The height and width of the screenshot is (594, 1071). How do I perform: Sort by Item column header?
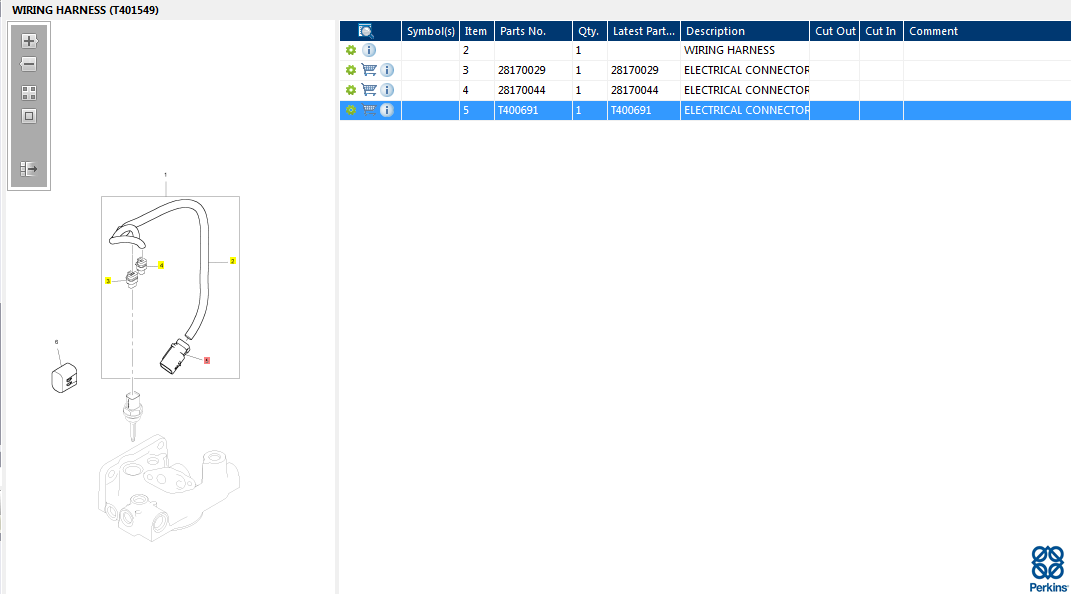[x=477, y=31]
